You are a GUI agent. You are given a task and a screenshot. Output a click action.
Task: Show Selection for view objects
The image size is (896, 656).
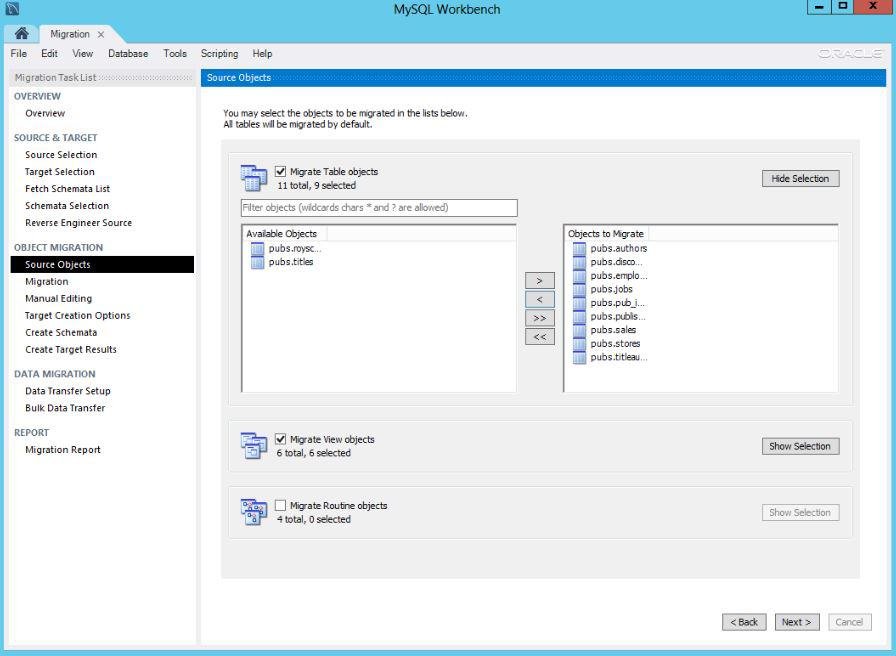pyautogui.click(x=800, y=446)
